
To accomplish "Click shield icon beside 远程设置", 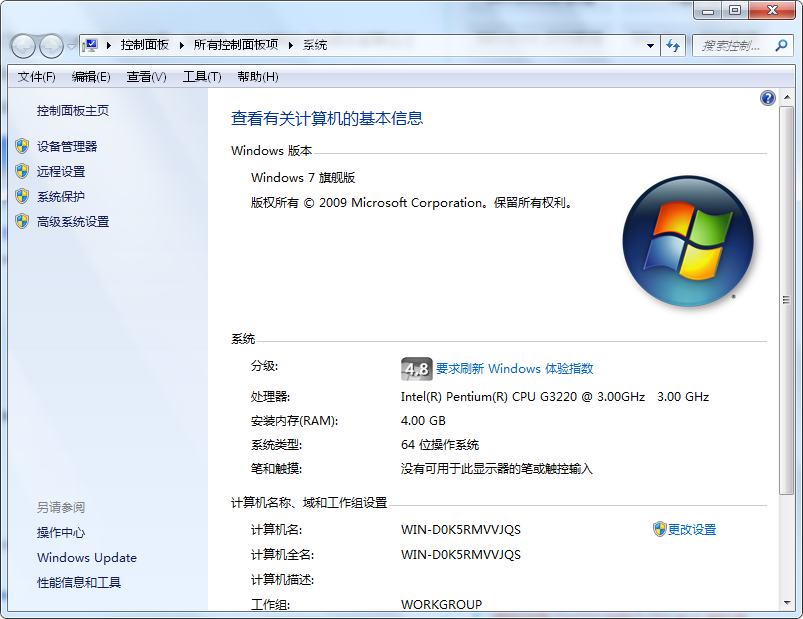I will (x=22, y=171).
